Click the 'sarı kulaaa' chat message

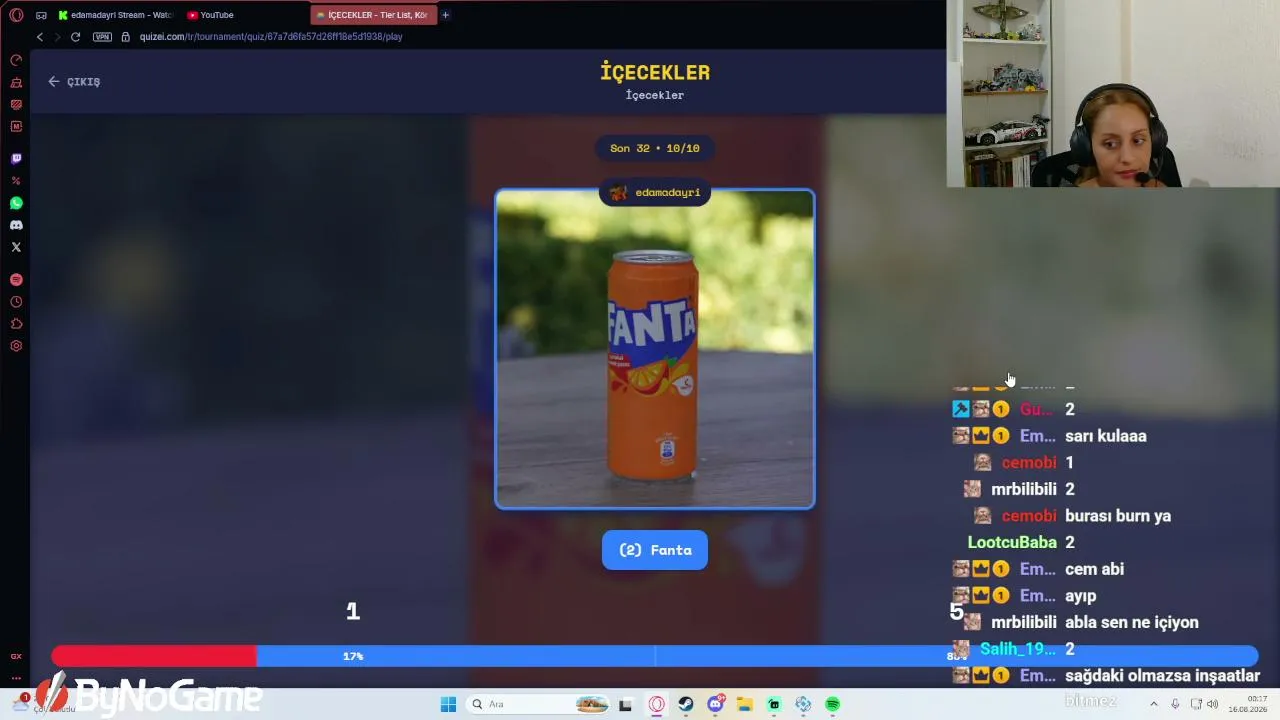coord(1106,436)
